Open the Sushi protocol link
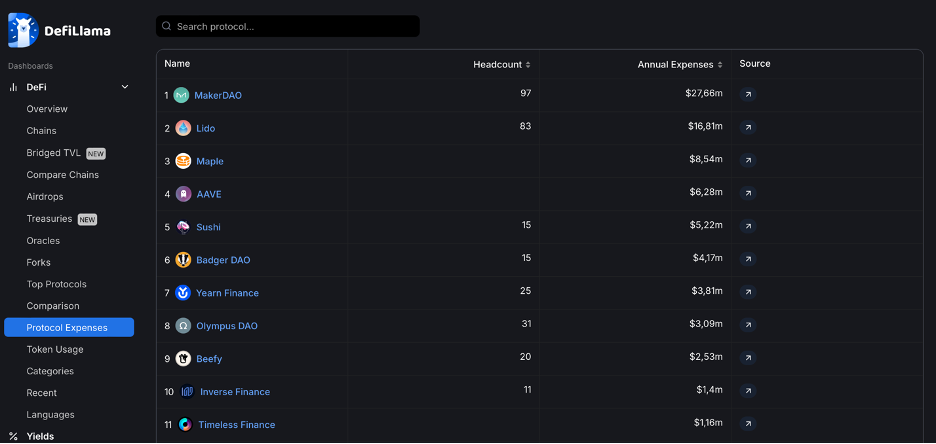Viewport: 936px width, 444px height. [208, 227]
